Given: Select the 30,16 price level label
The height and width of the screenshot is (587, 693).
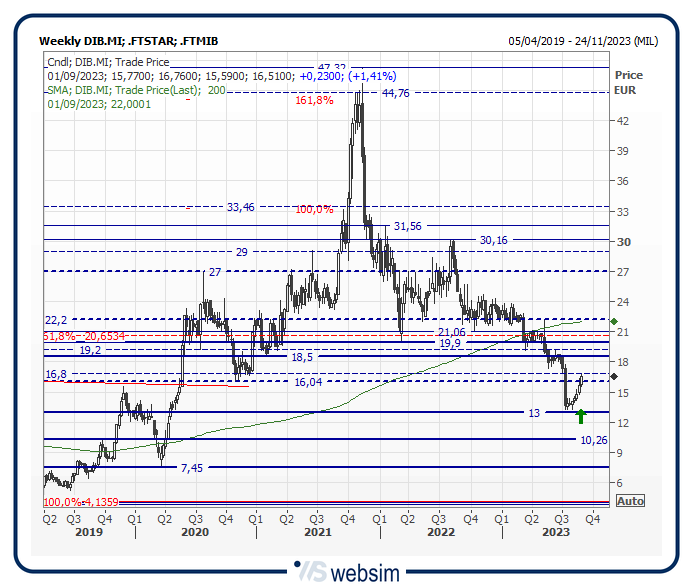Looking at the screenshot, I should 494,240.
